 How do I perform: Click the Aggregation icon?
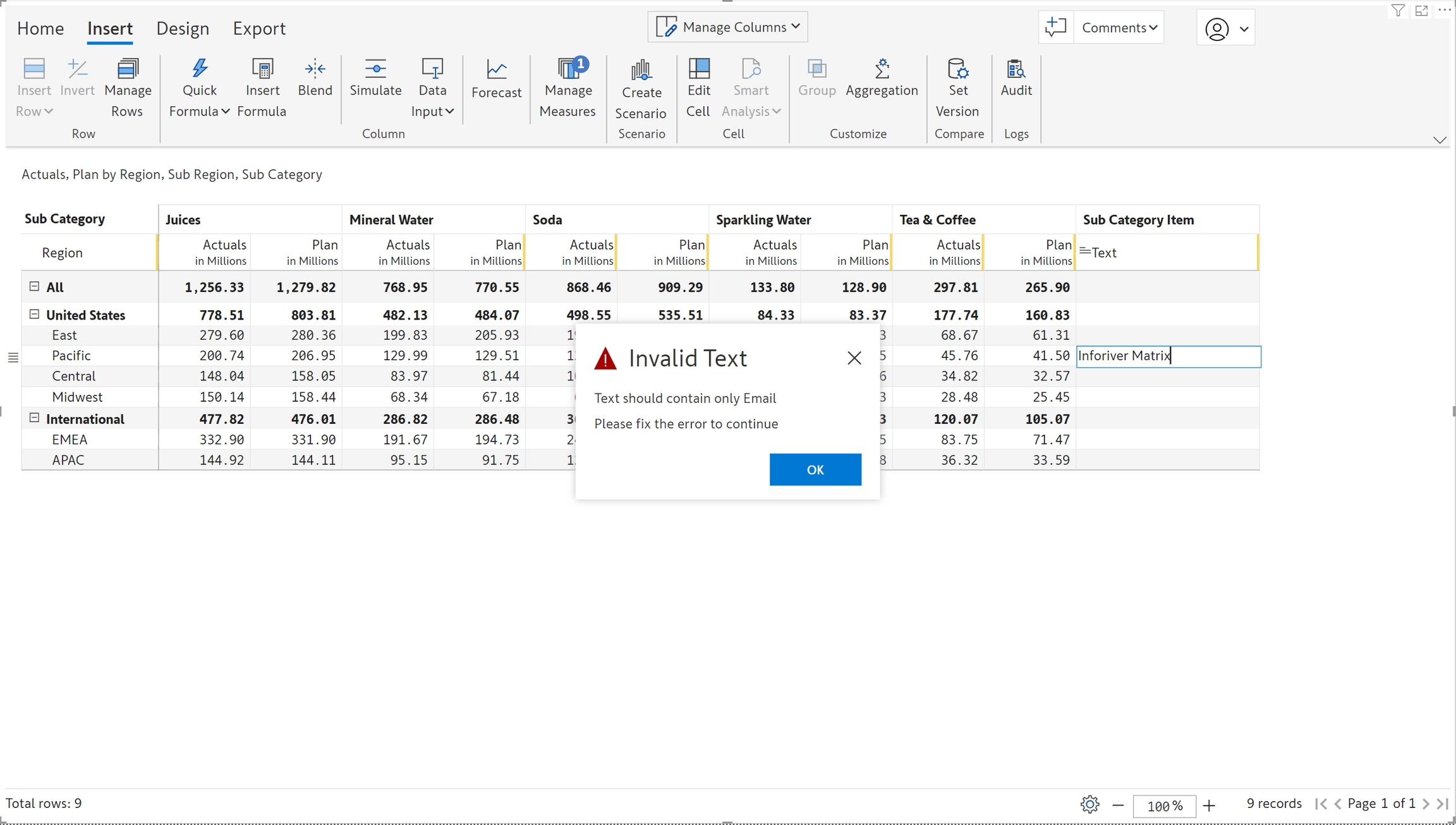[x=882, y=68]
